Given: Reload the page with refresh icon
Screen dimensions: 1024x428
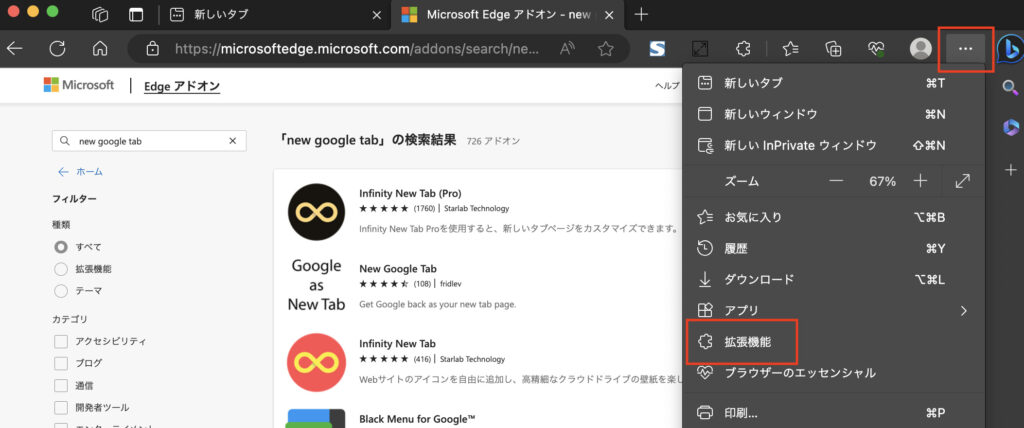Looking at the screenshot, I should point(57,48).
